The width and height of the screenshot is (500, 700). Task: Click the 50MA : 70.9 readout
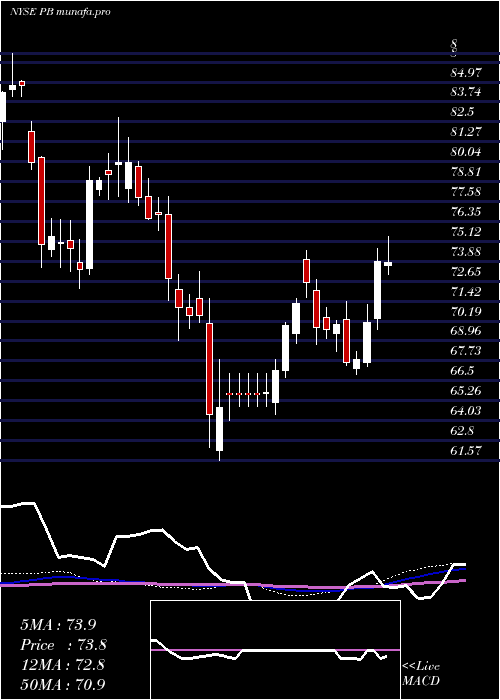(x=63, y=684)
